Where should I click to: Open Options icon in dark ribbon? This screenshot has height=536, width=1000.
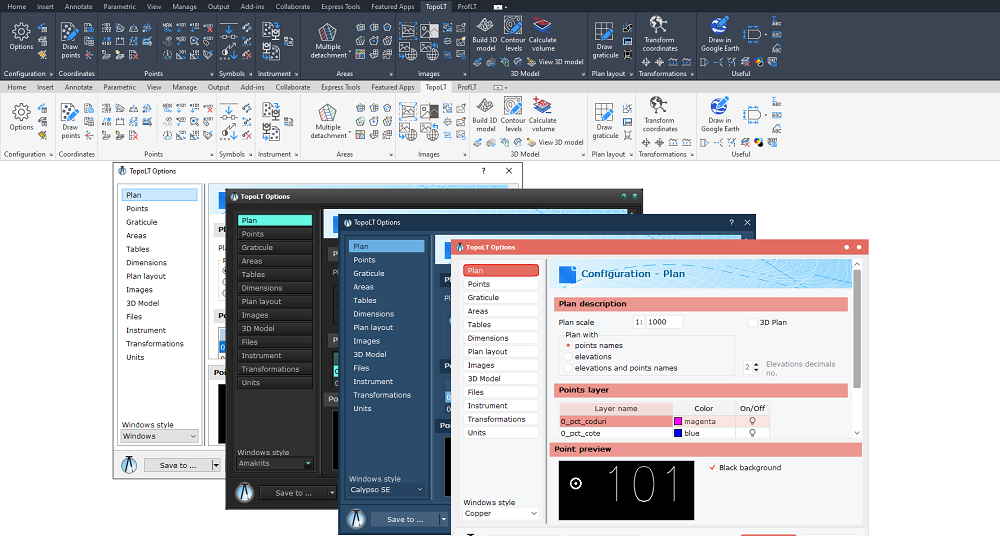[x=21, y=37]
